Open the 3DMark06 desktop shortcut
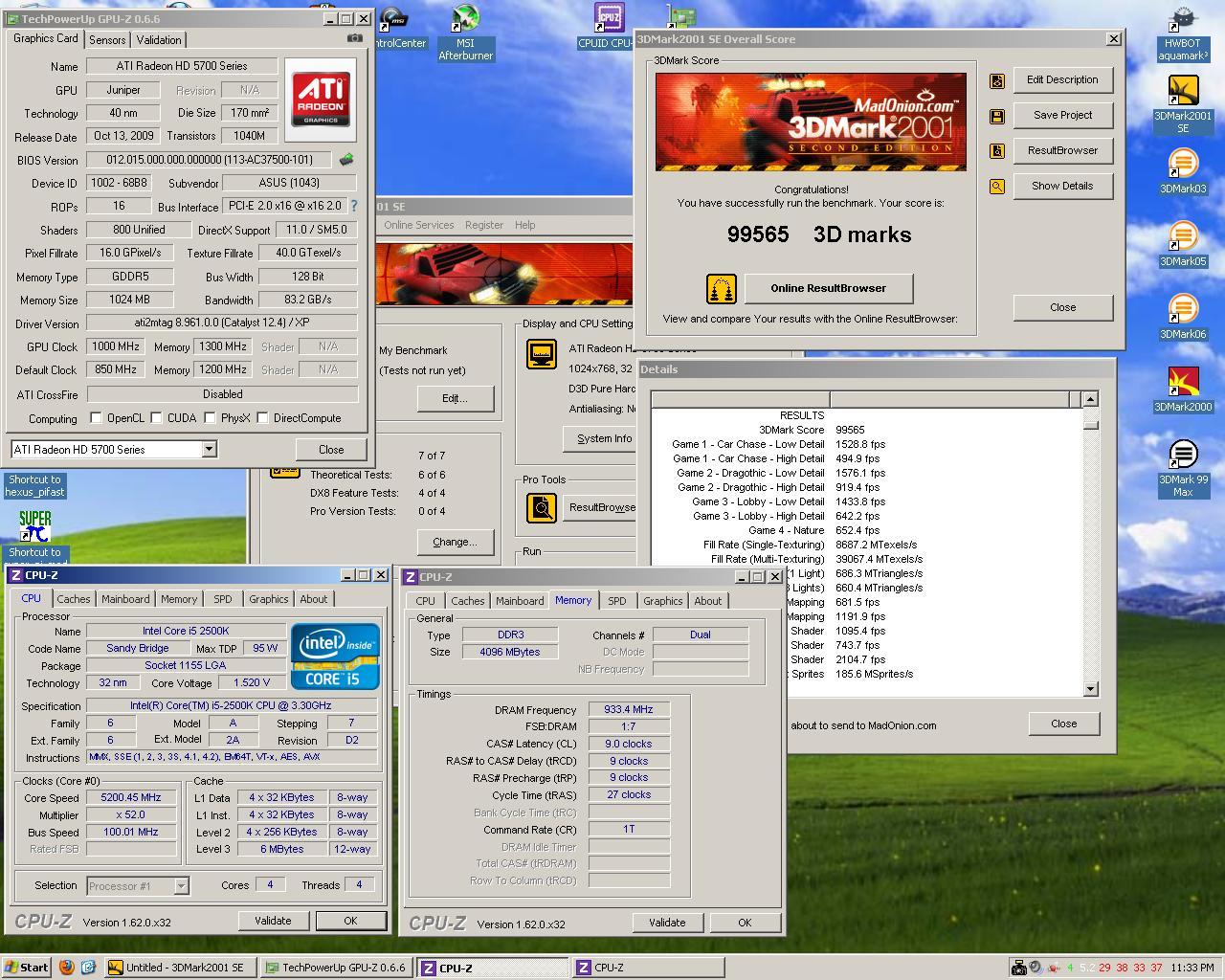This screenshot has width=1225, height=980. coord(1183,317)
